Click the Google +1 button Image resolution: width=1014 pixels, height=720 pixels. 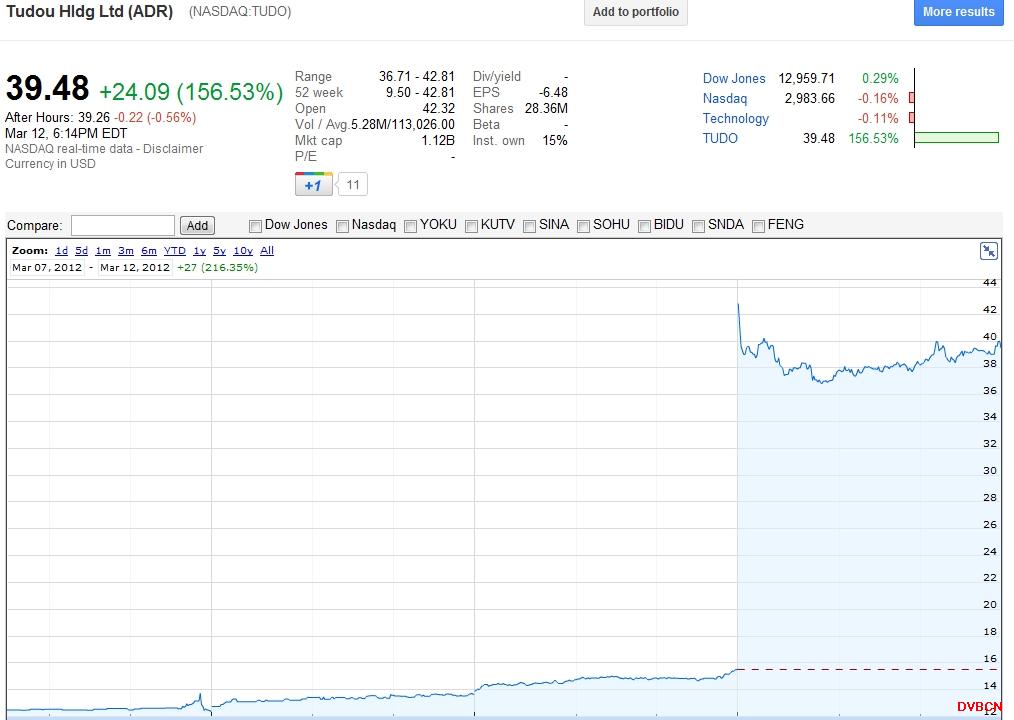pyautogui.click(x=313, y=185)
